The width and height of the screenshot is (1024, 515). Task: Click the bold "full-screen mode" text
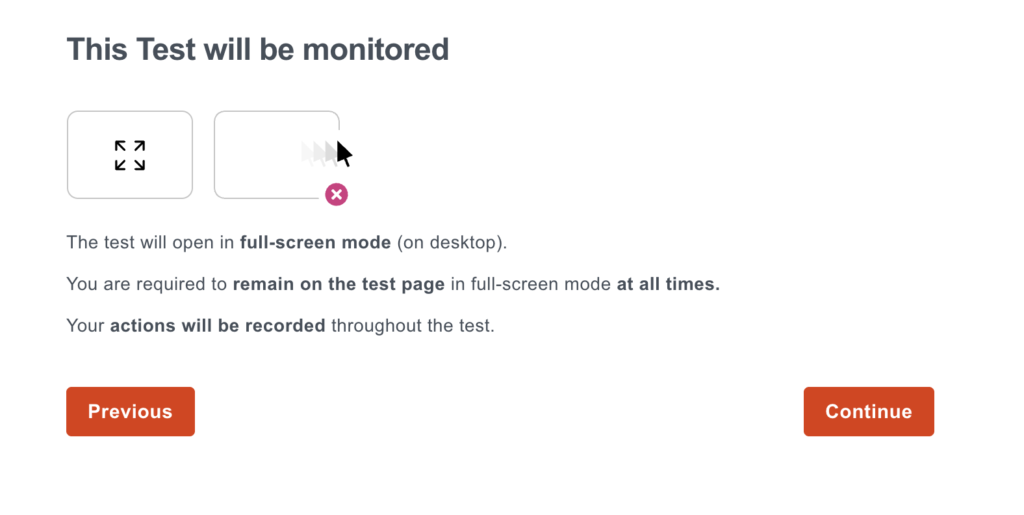tap(315, 243)
